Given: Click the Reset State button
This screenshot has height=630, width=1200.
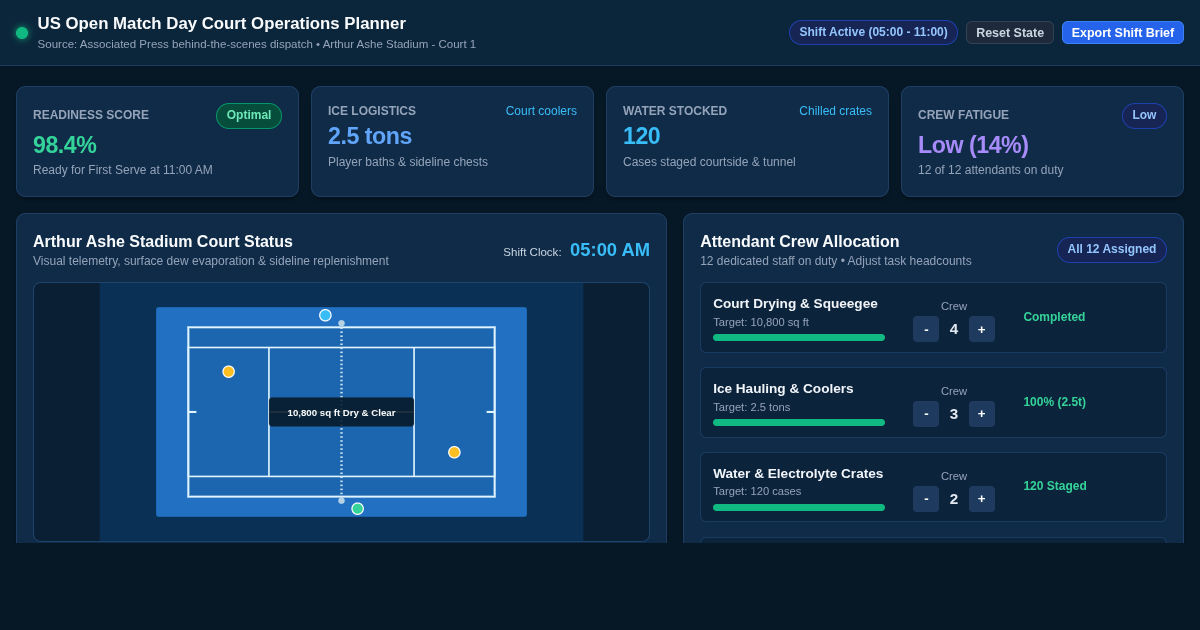Looking at the screenshot, I should tap(1010, 32).
